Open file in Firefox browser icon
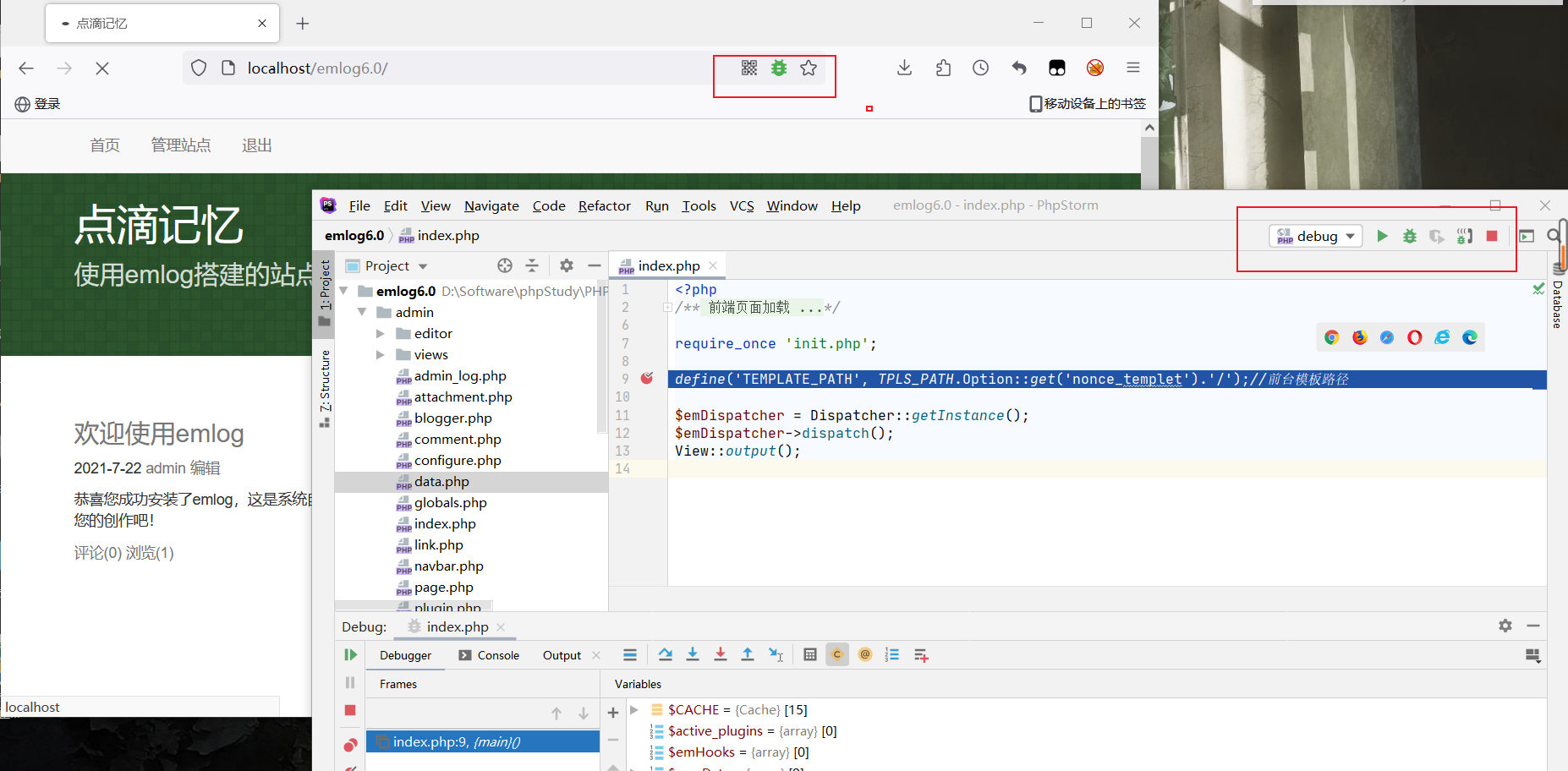This screenshot has height=771, width=1568. click(x=1360, y=337)
